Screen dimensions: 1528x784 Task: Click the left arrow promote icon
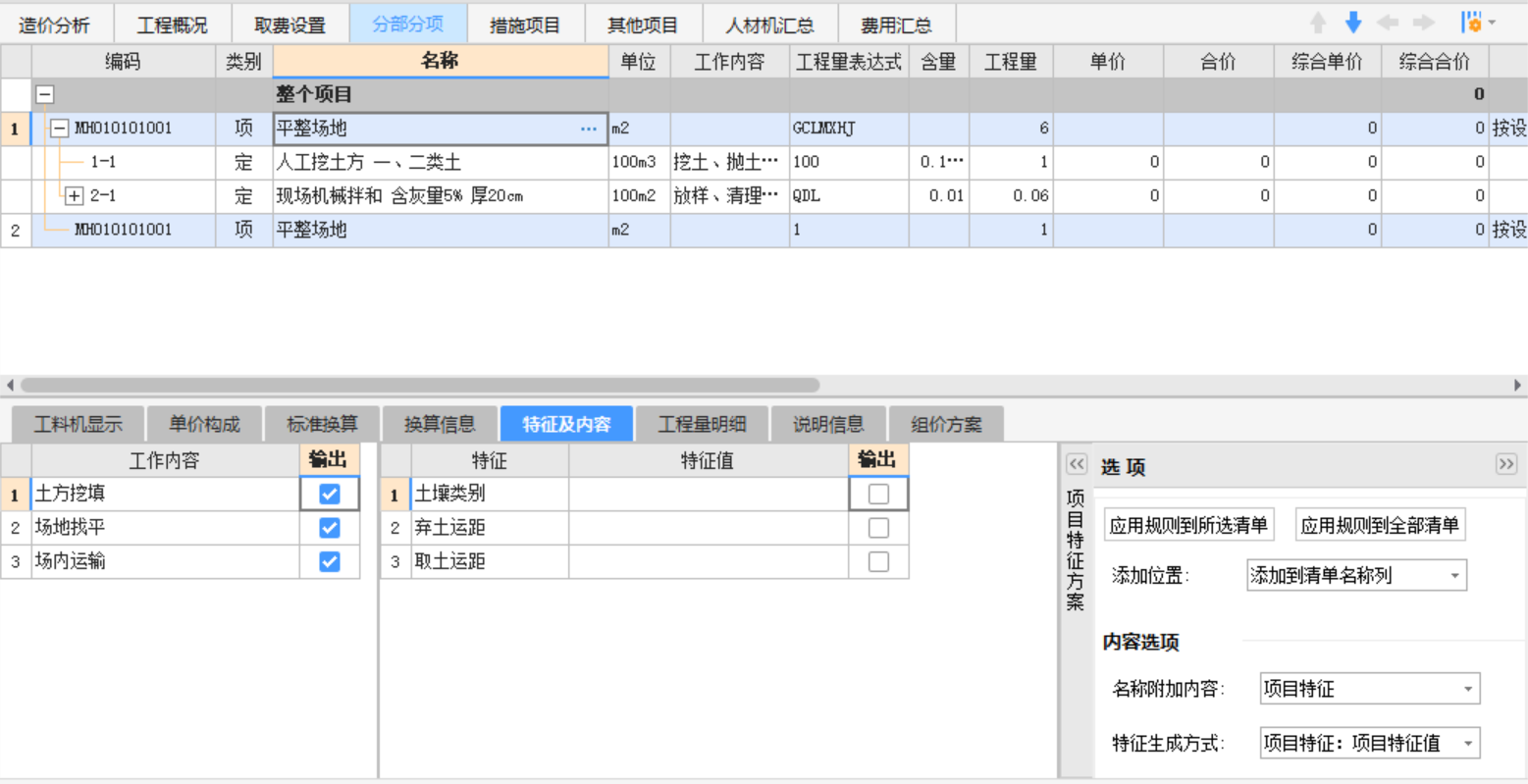[1388, 23]
